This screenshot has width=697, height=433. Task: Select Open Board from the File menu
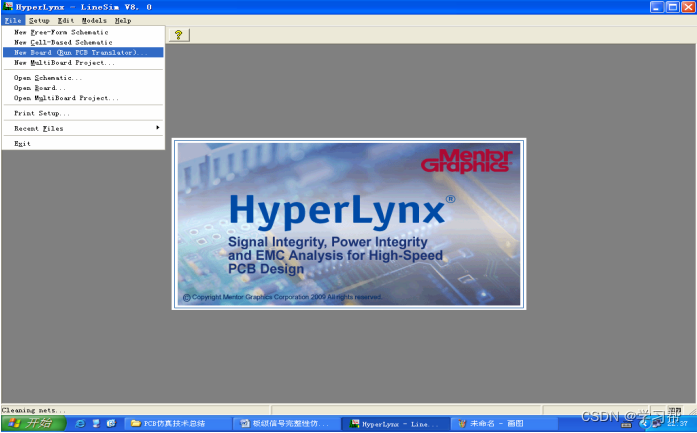83,88
